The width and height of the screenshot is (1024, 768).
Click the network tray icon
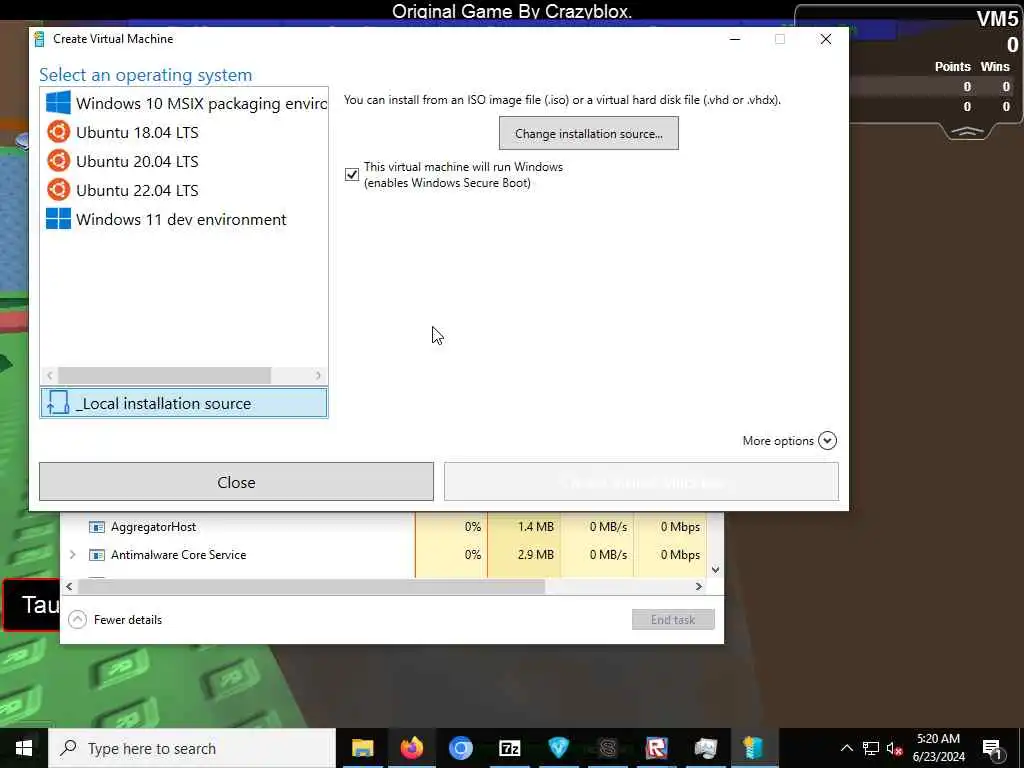click(871, 748)
